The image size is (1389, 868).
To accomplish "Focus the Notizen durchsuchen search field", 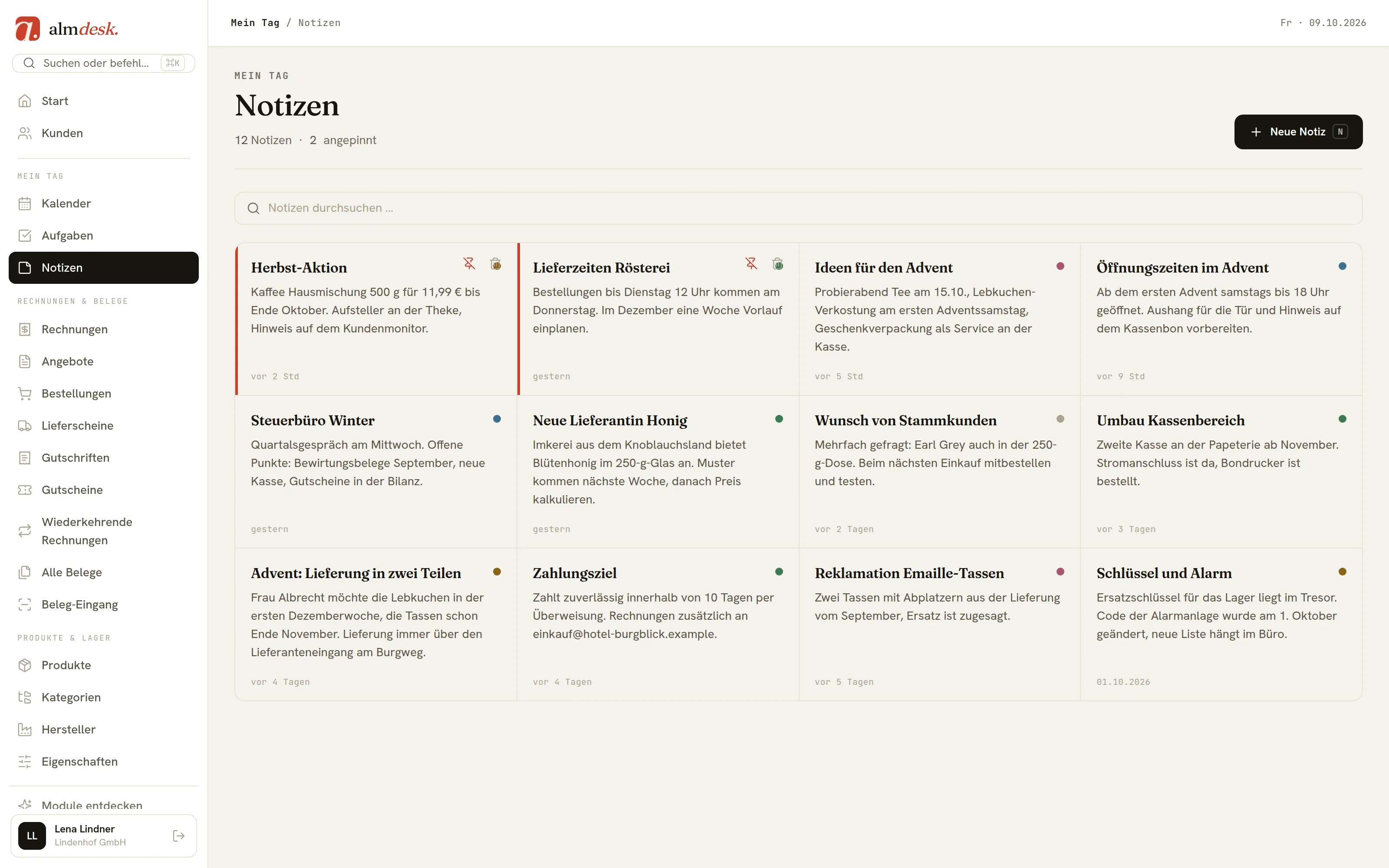I will point(798,208).
